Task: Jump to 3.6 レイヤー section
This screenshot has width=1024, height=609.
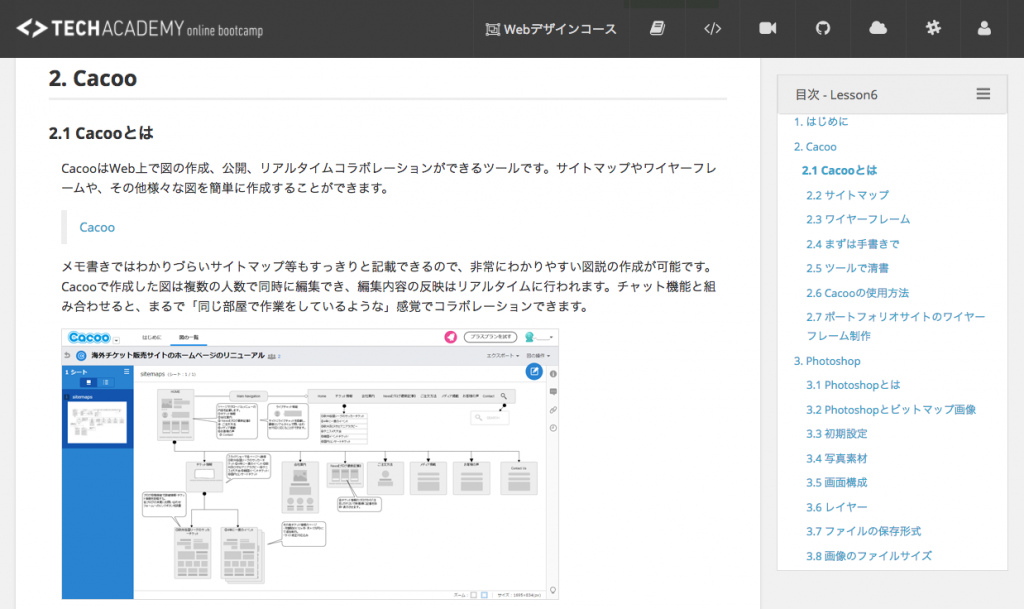Action: [x=837, y=507]
